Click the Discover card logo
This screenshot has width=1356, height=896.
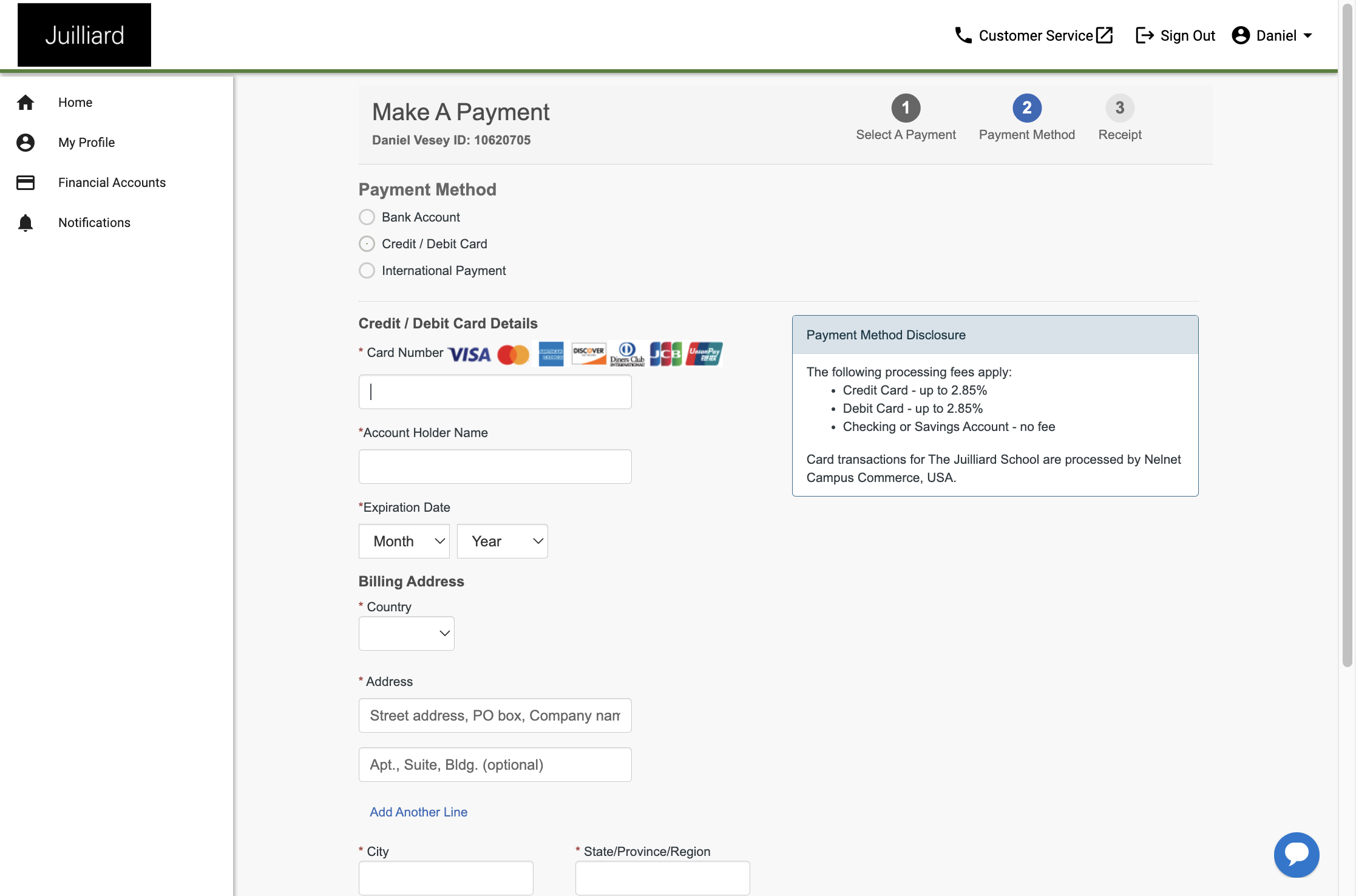click(589, 354)
